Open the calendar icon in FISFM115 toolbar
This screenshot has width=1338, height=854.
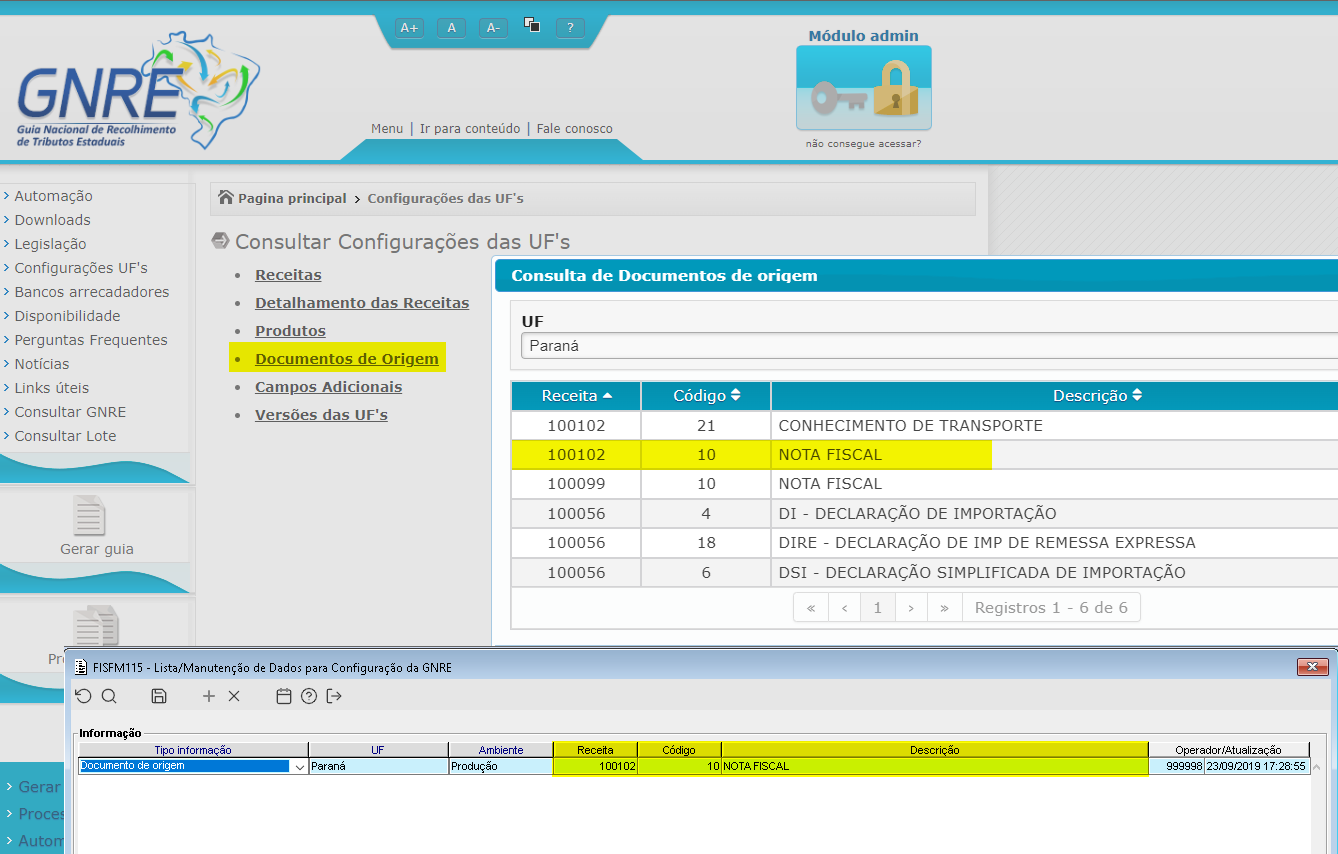(283, 696)
